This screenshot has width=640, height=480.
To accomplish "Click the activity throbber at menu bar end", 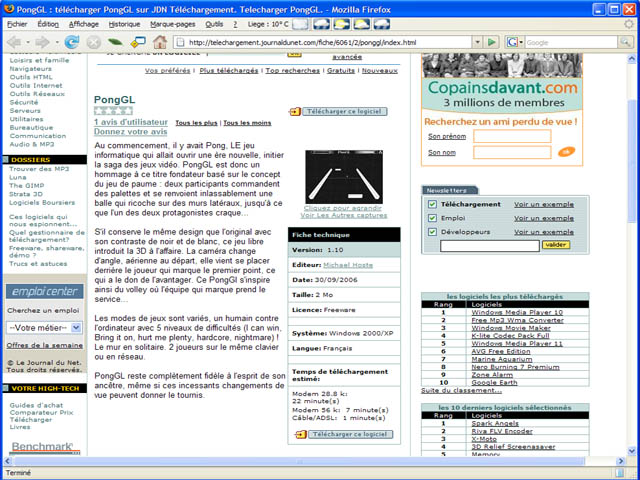I will pos(629,24).
